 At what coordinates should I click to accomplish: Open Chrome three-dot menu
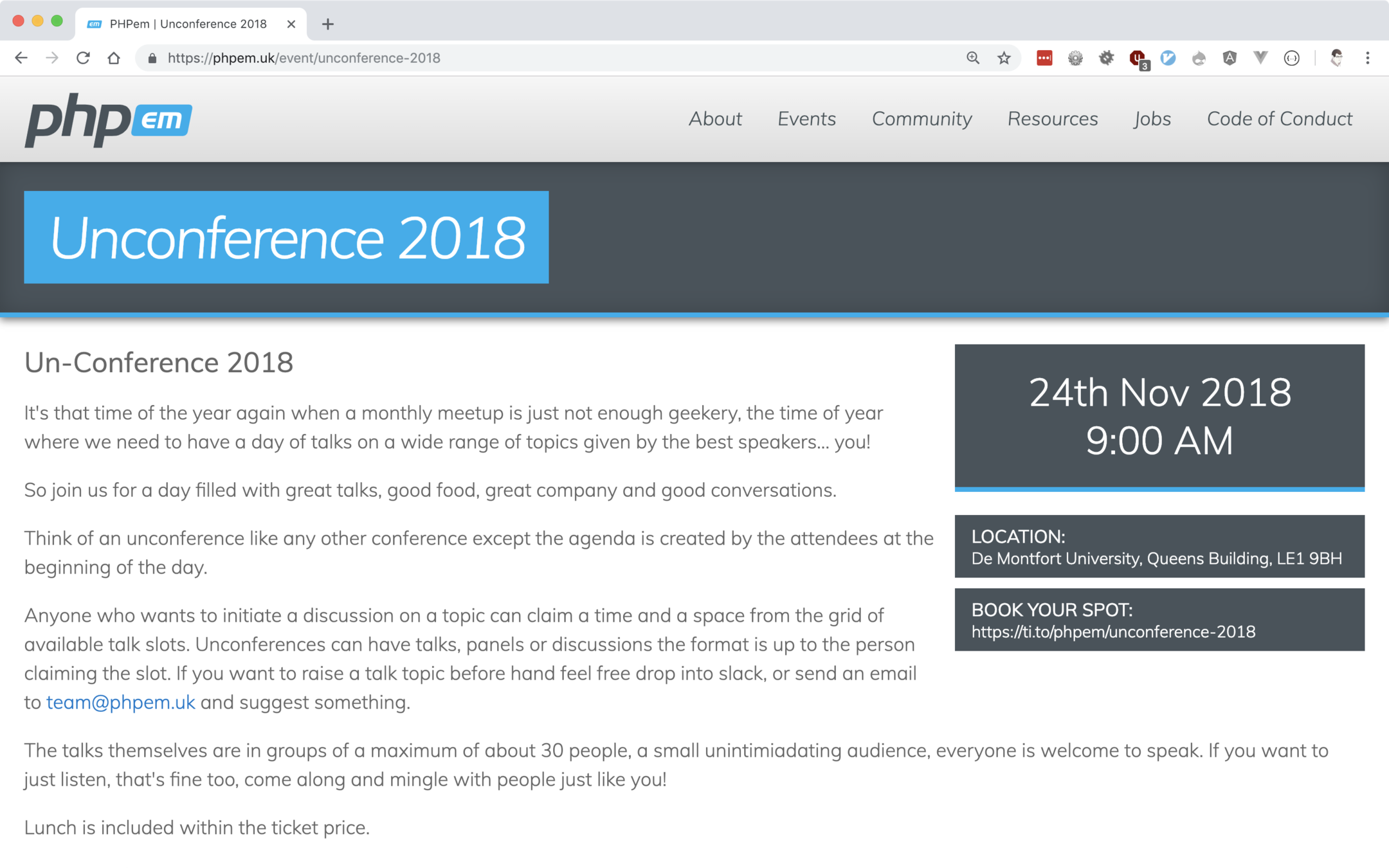[1368, 59]
